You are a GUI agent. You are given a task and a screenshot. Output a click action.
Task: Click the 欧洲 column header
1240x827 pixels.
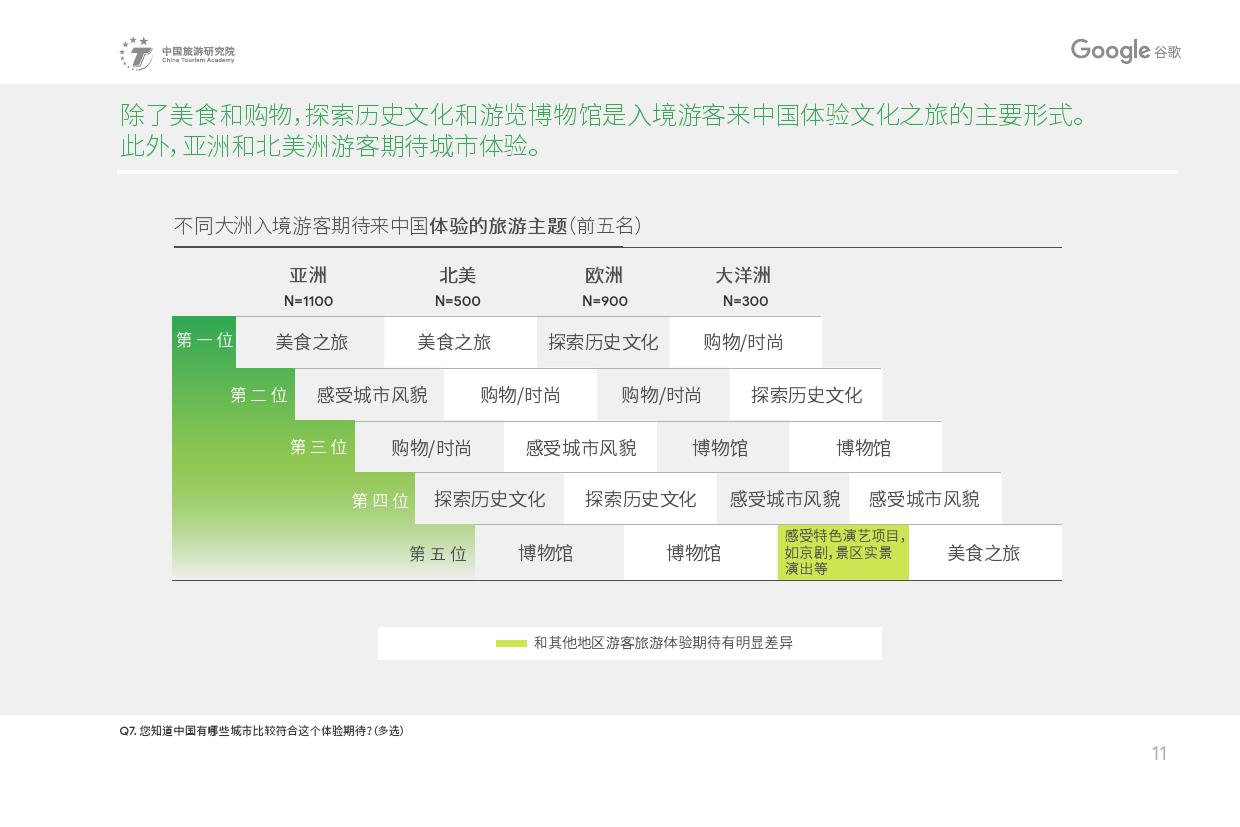point(604,276)
